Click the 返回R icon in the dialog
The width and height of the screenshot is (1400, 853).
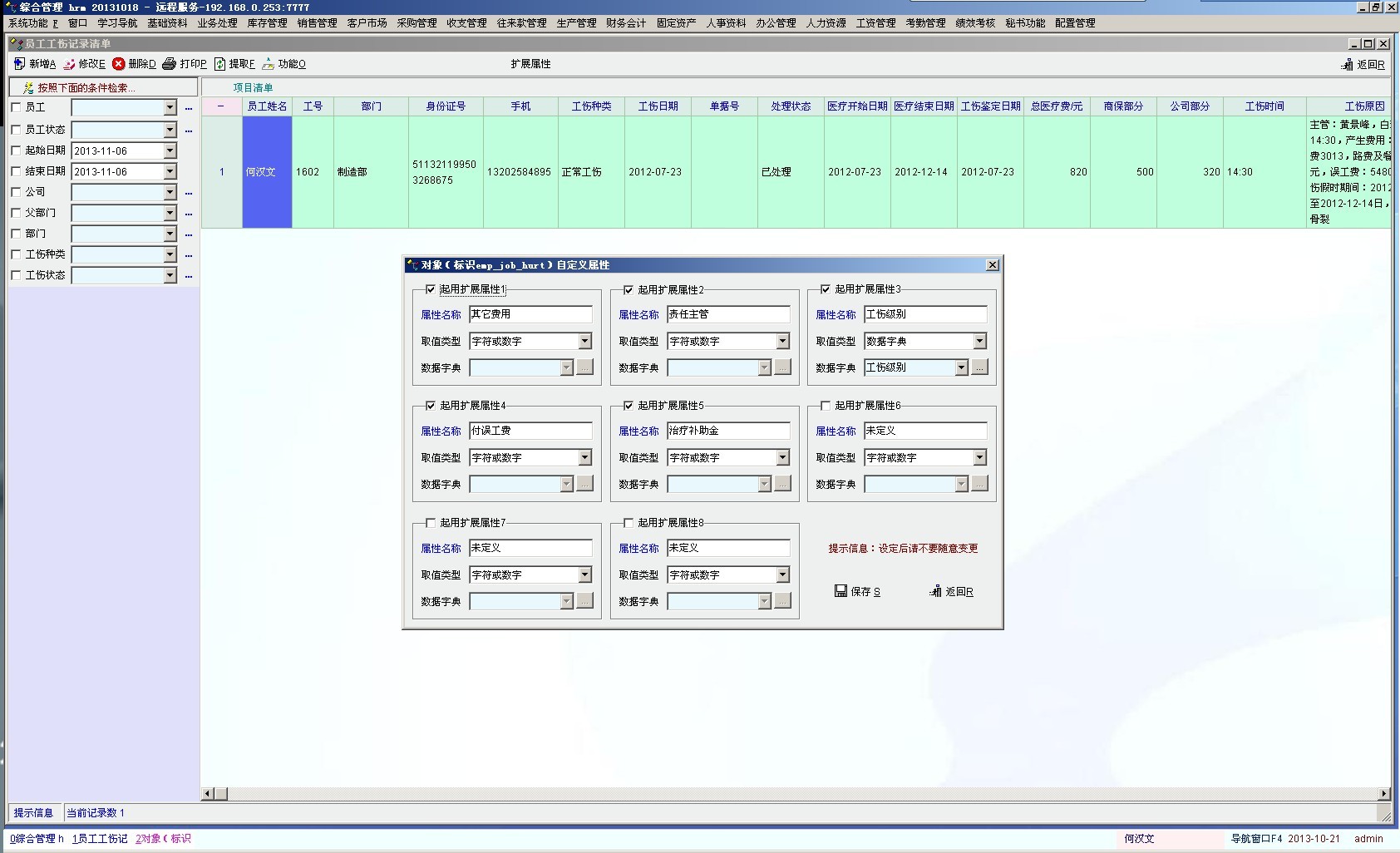(935, 591)
